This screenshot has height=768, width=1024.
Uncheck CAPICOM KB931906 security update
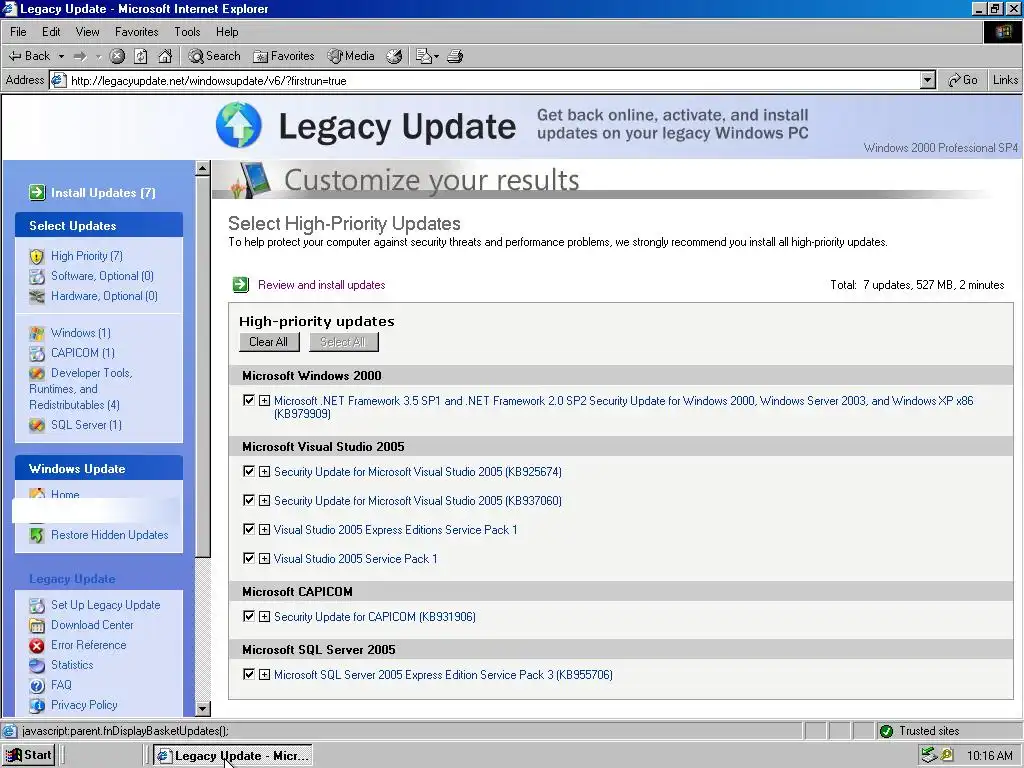(x=248, y=616)
